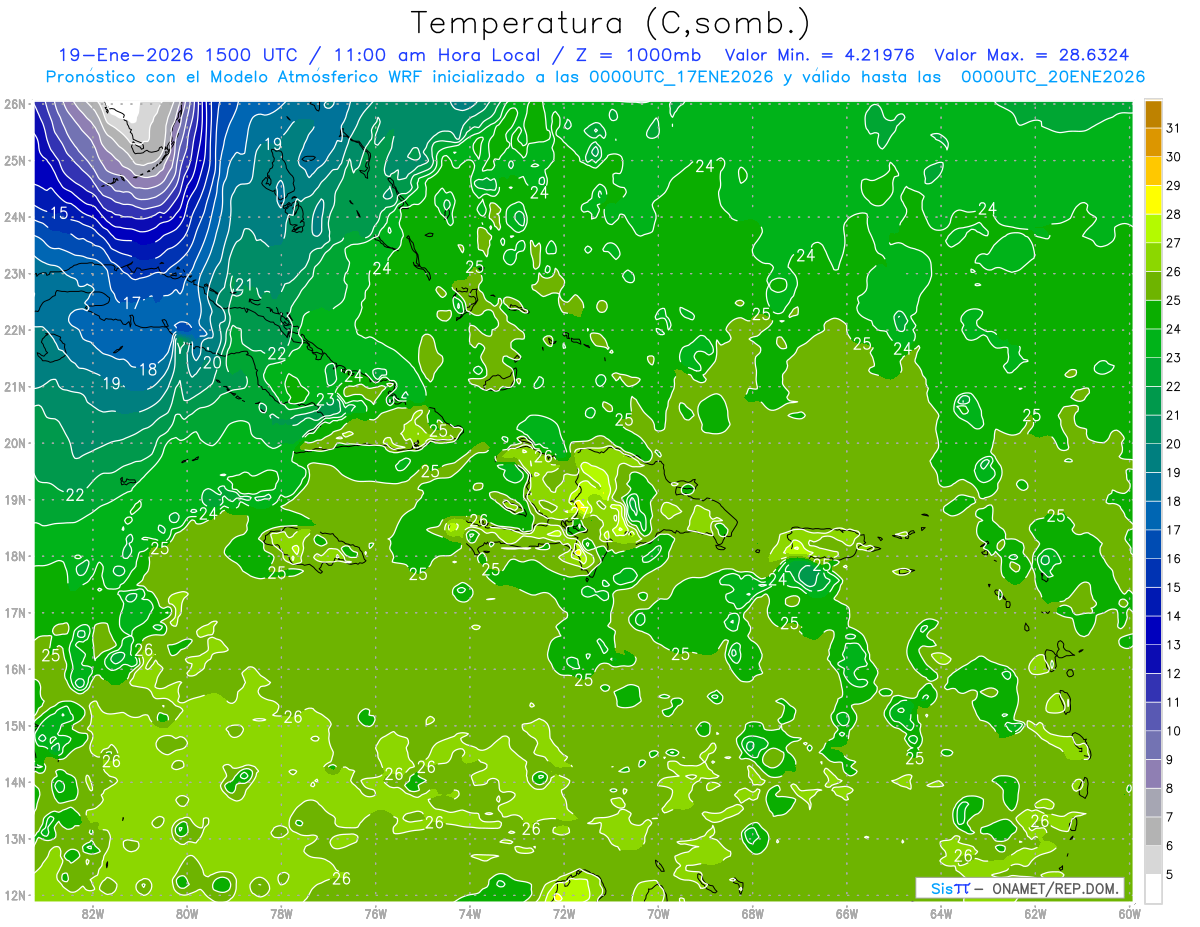Select the yellow legend swatch between 28 and 29

coord(1153,199)
